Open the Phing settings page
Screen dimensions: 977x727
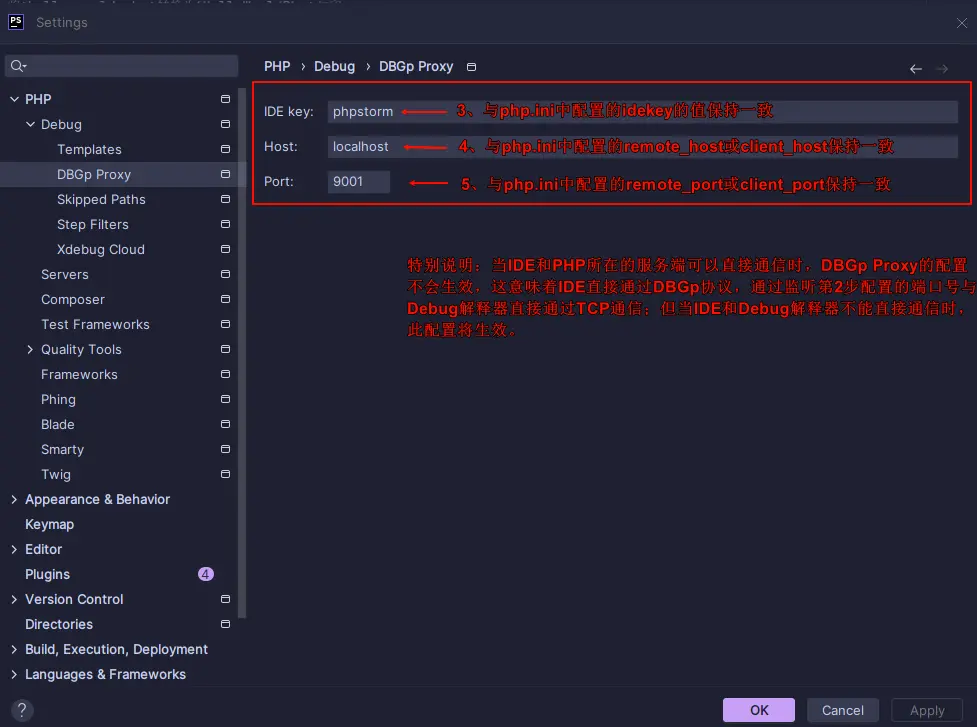pos(58,399)
